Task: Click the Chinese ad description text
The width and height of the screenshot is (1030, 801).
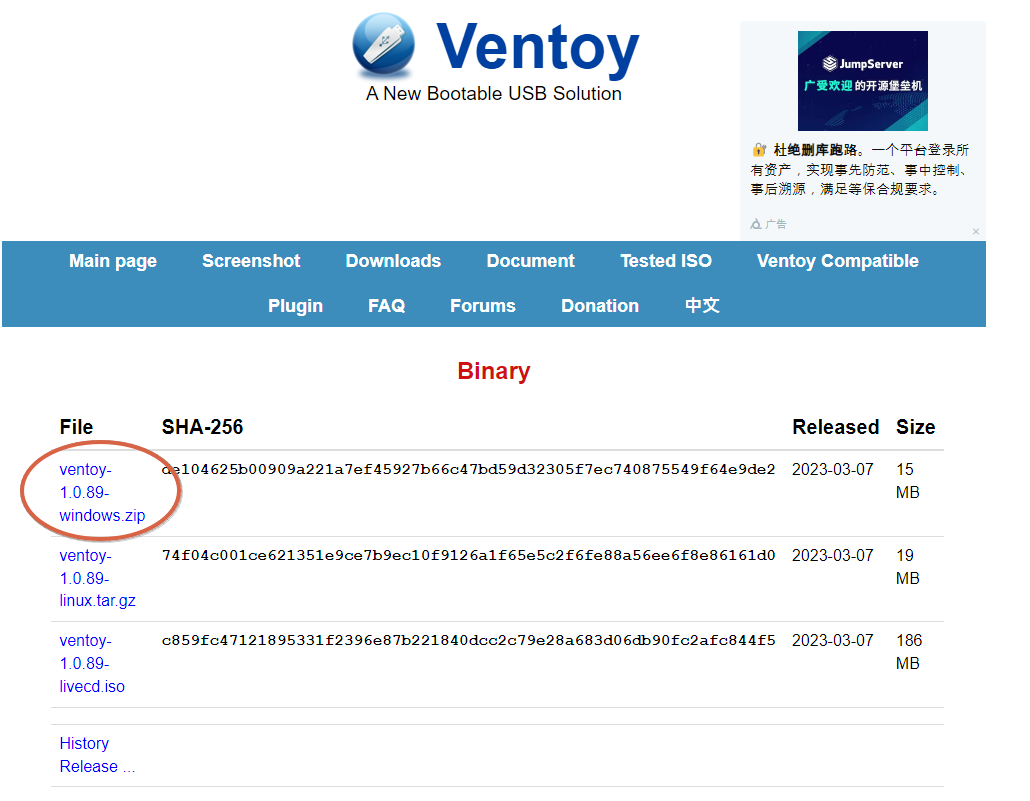Action: tap(860, 170)
